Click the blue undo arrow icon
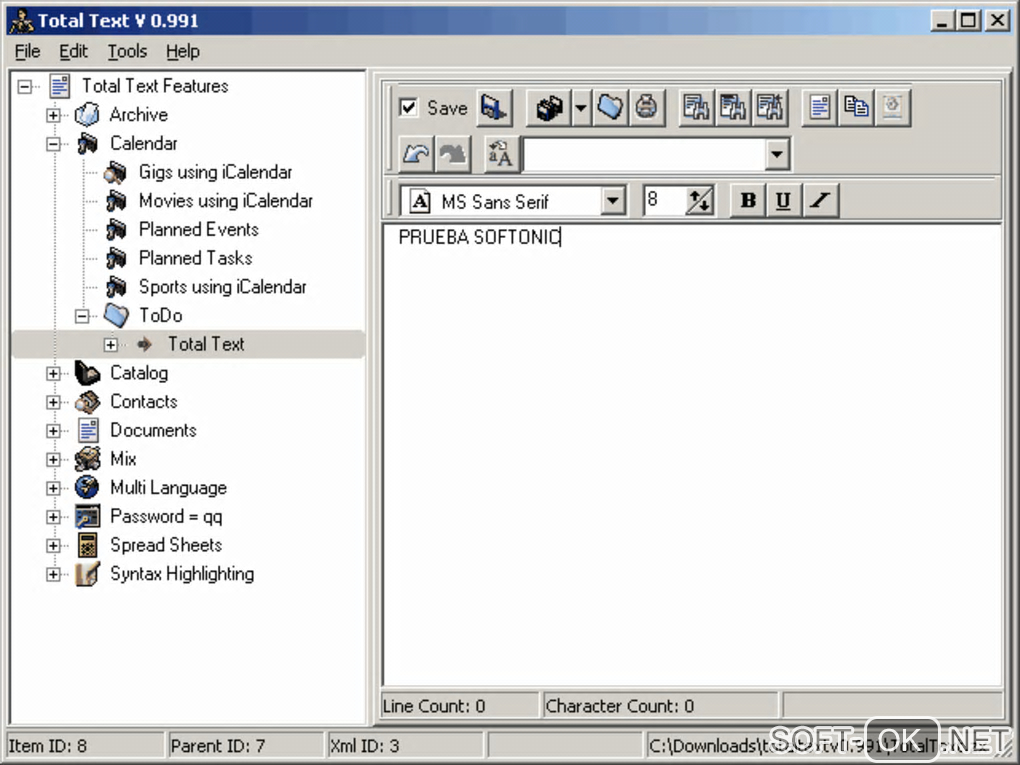 tap(416, 154)
